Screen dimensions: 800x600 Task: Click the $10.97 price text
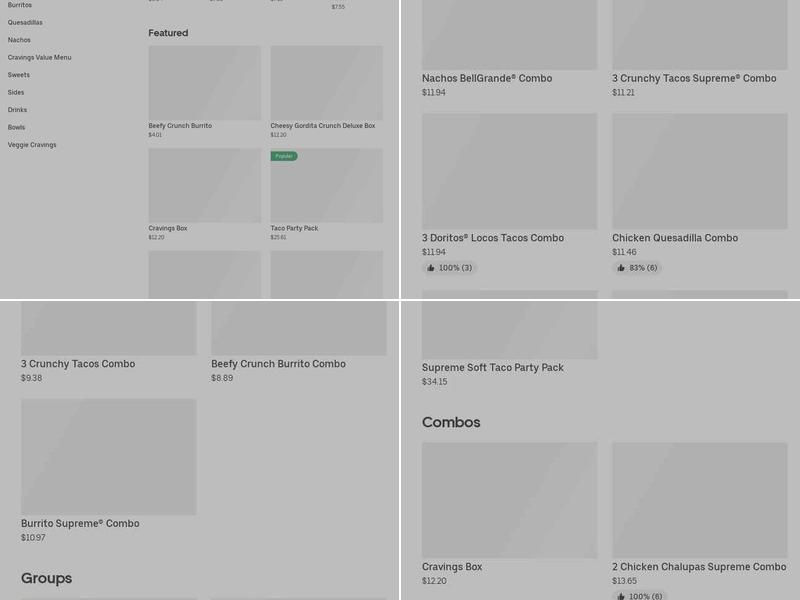point(33,538)
